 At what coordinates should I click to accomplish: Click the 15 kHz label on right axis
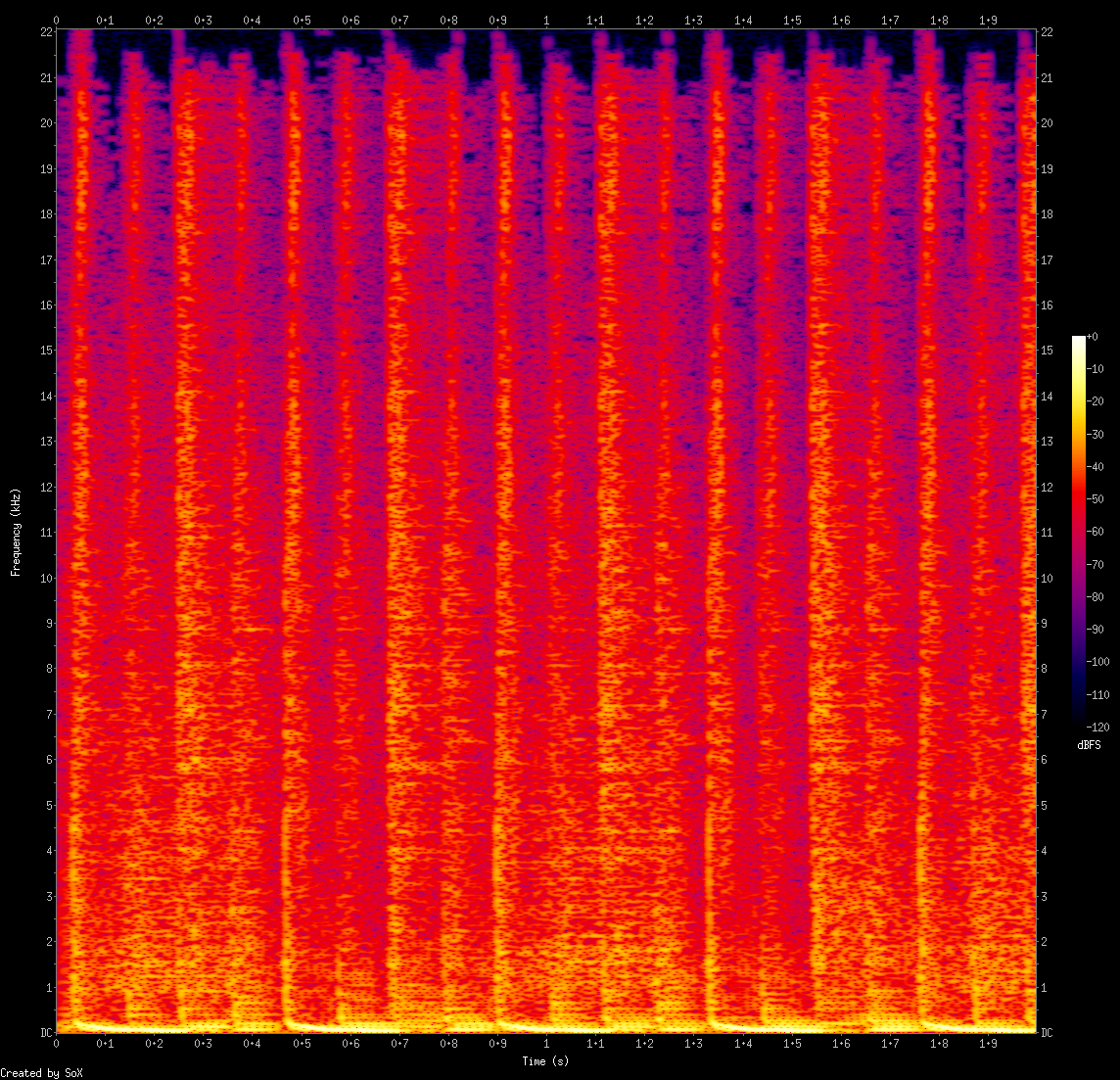pyautogui.click(x=1047, y=350)
